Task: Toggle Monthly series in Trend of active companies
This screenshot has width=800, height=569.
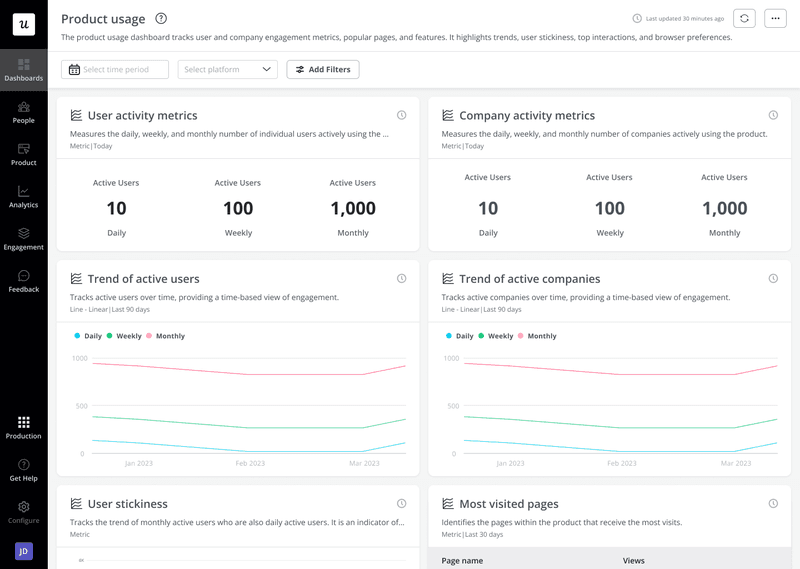Action: tap(536, 336)
